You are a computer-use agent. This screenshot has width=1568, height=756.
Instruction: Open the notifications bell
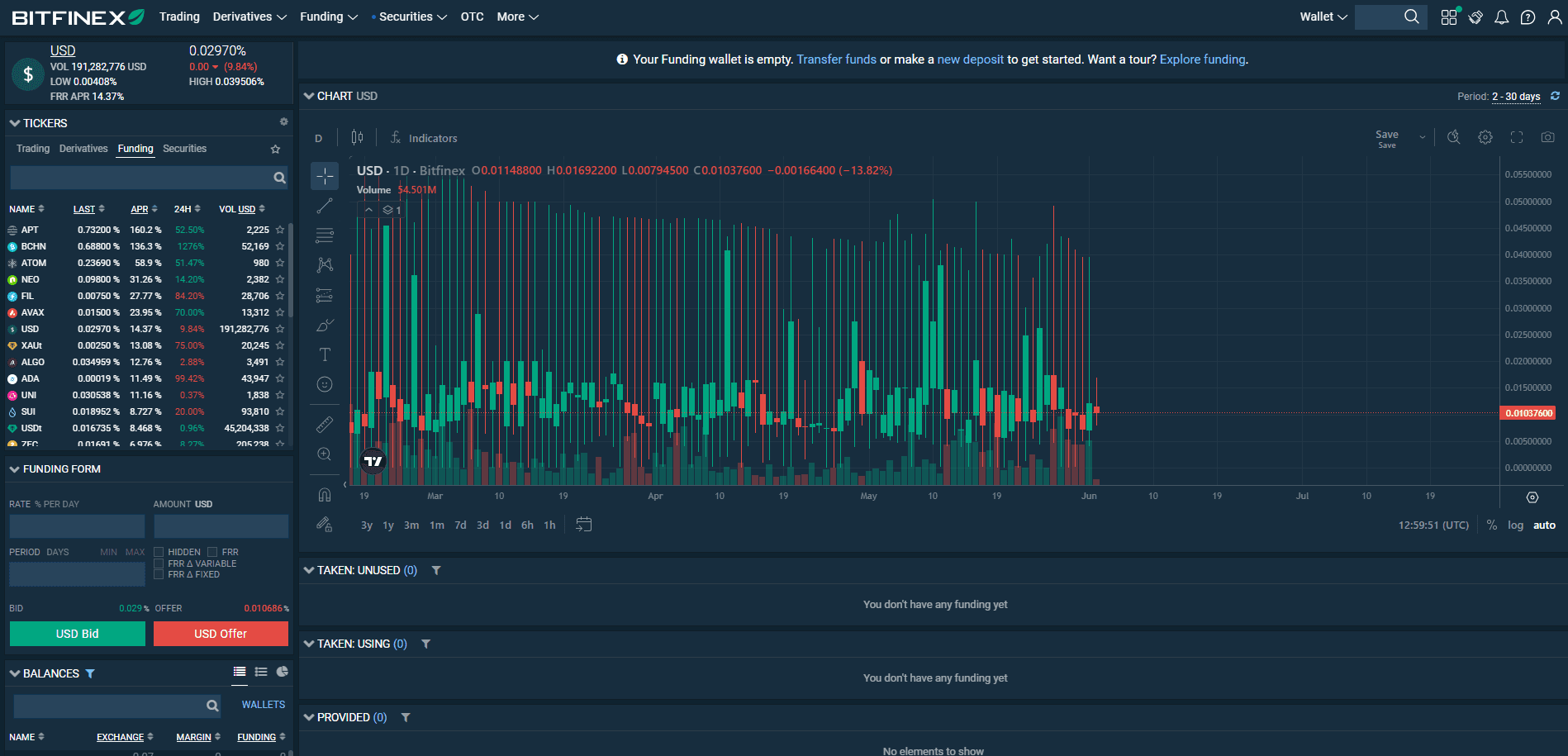point(1502,17)
